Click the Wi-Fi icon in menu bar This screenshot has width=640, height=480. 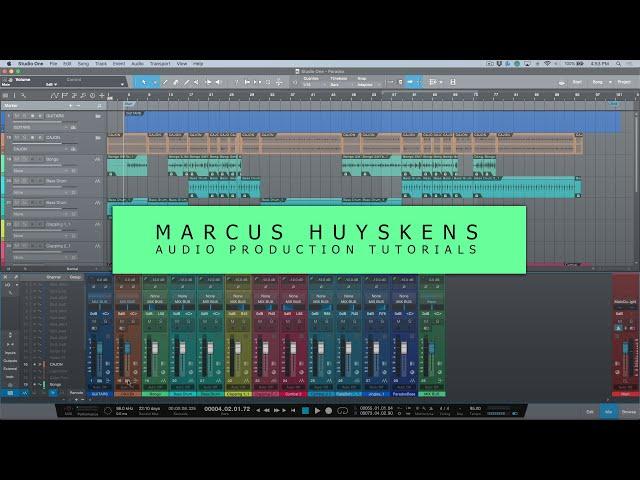[548, 64]
